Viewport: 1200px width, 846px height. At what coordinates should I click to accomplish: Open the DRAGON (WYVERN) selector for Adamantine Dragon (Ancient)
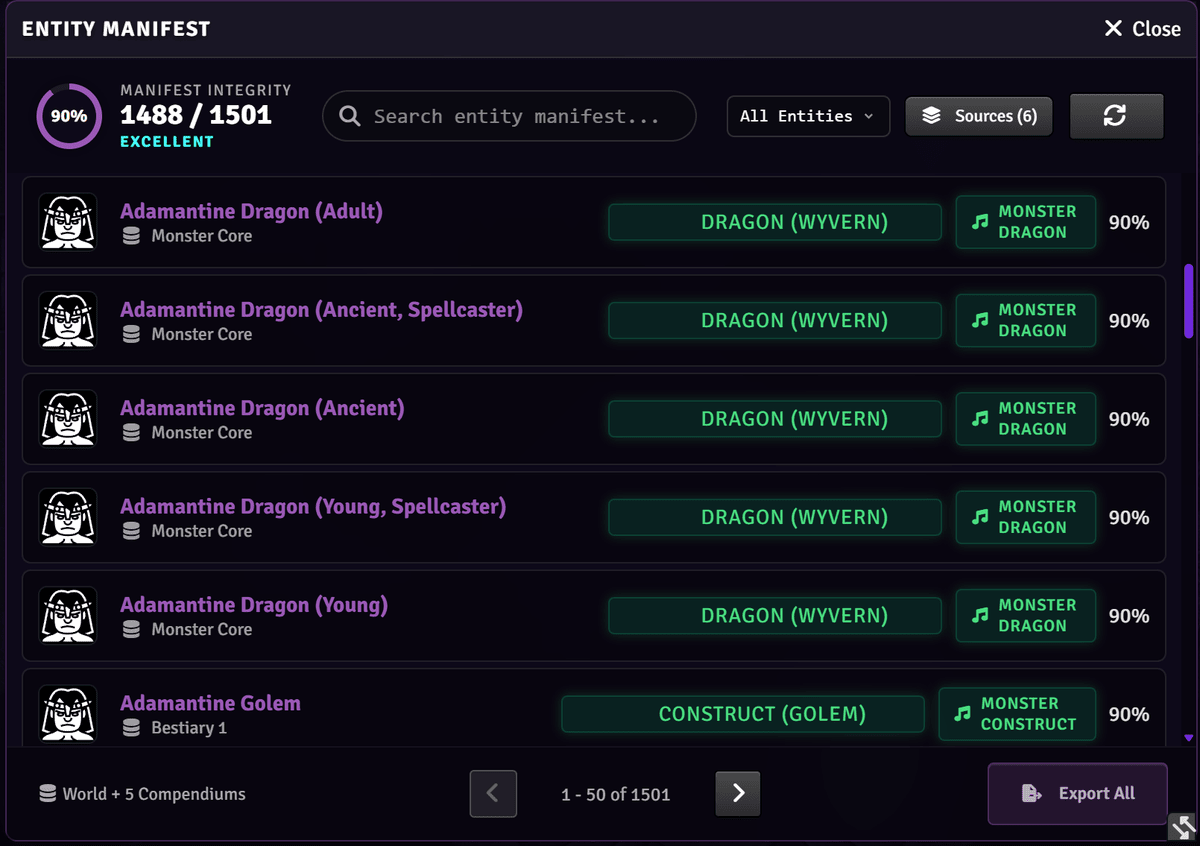[x=775, y=419]
